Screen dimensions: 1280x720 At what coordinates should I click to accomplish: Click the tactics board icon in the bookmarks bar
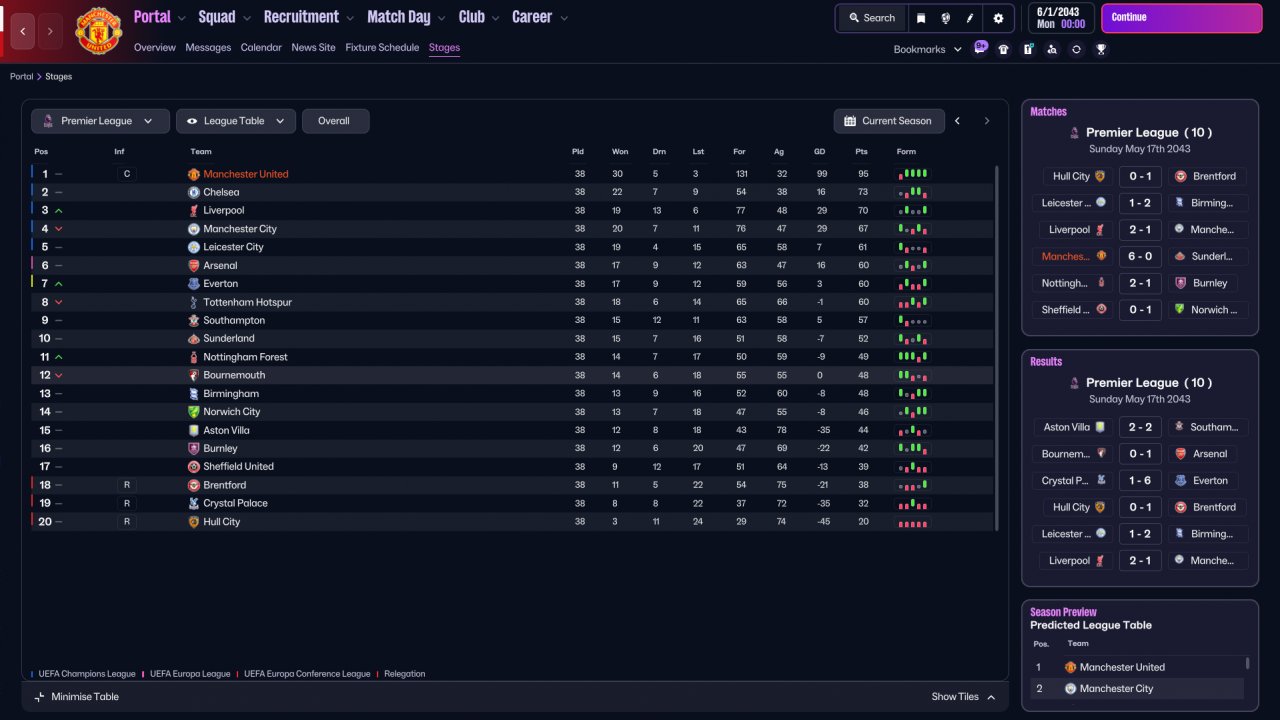pos(1028,49)
